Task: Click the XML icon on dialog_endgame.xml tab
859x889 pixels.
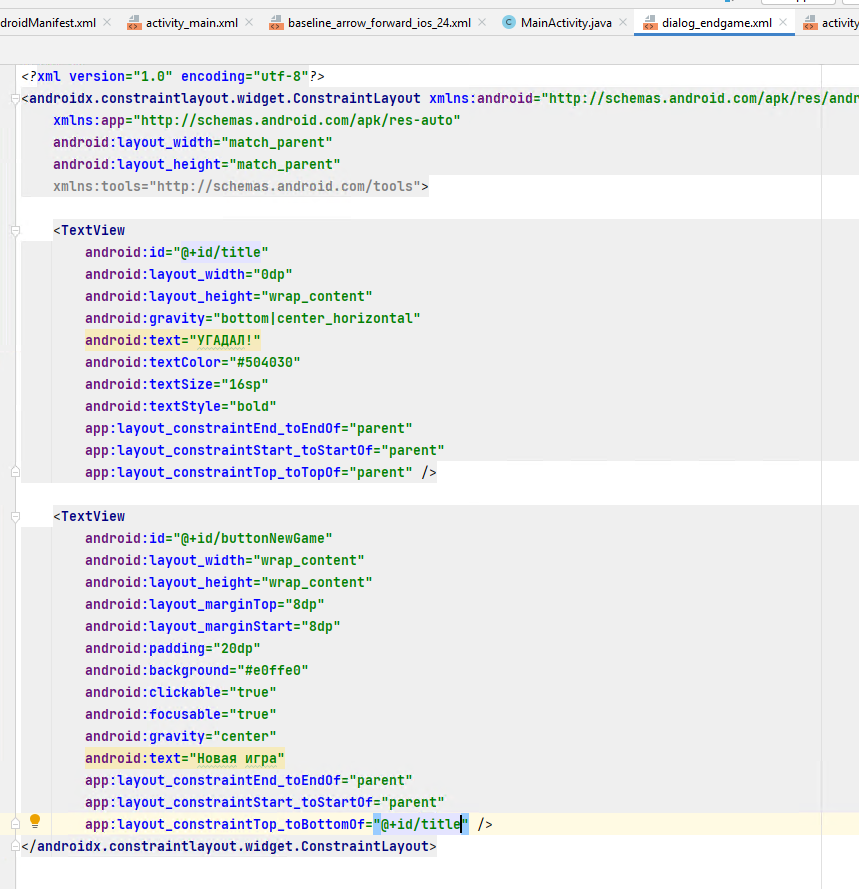Action: coord(650,23)
